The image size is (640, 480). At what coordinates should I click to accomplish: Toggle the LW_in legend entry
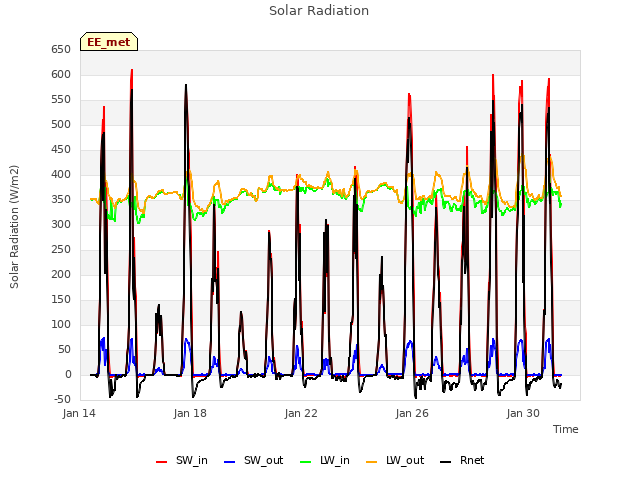325,460
